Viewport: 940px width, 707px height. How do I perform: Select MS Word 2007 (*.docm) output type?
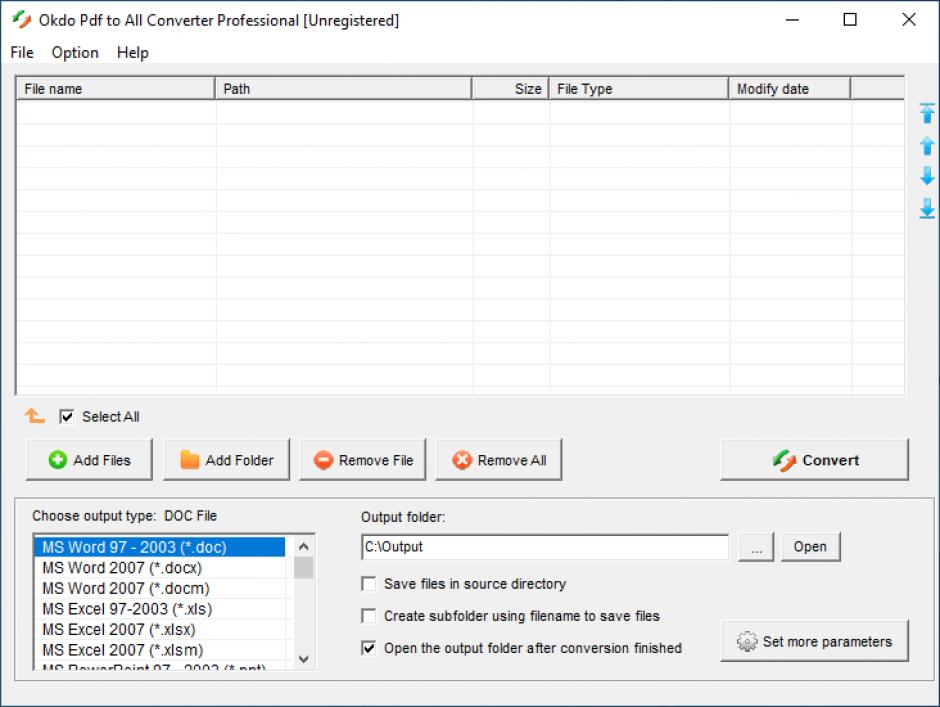coord(159,588)
